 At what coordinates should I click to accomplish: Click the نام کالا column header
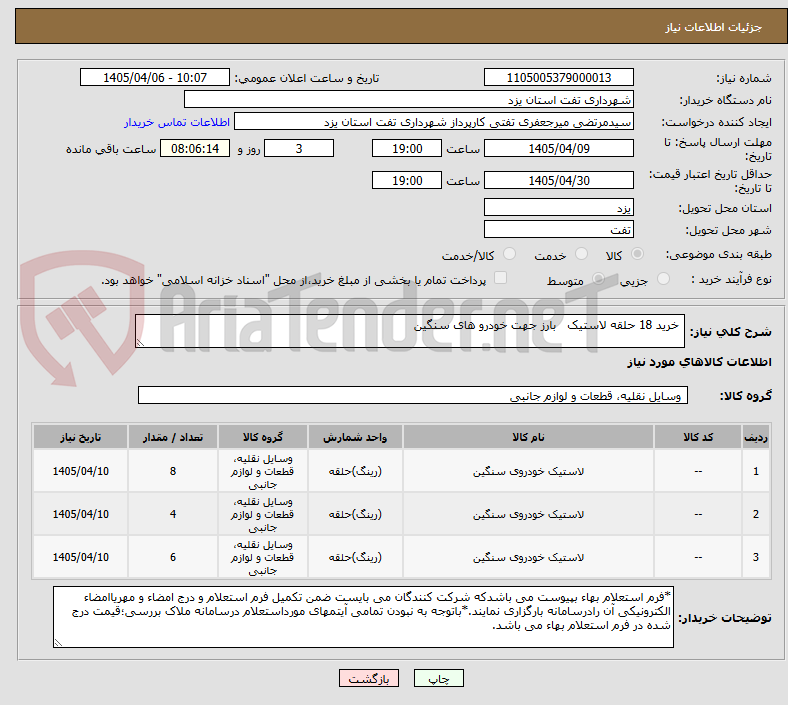point(528,437)
